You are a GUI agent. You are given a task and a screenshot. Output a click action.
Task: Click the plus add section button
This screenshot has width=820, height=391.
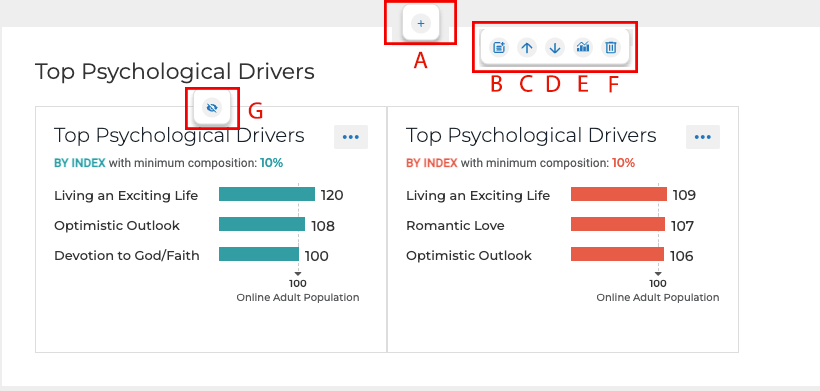pyautogui.click(x=421, y=24)
